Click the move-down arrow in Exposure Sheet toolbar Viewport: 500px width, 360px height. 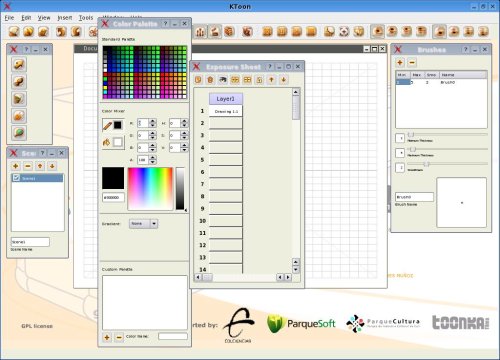[284, 80]
